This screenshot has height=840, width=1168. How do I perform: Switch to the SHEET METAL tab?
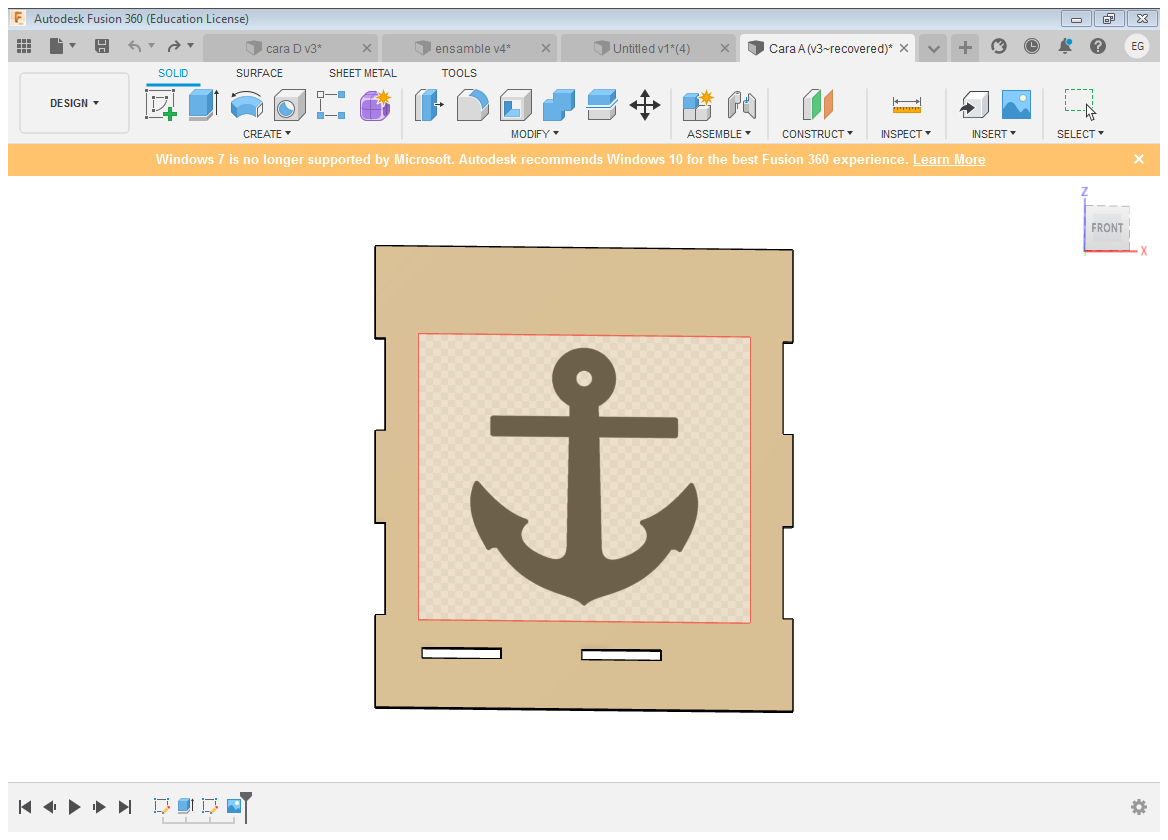pyautogui.click(x=363, y=73)
